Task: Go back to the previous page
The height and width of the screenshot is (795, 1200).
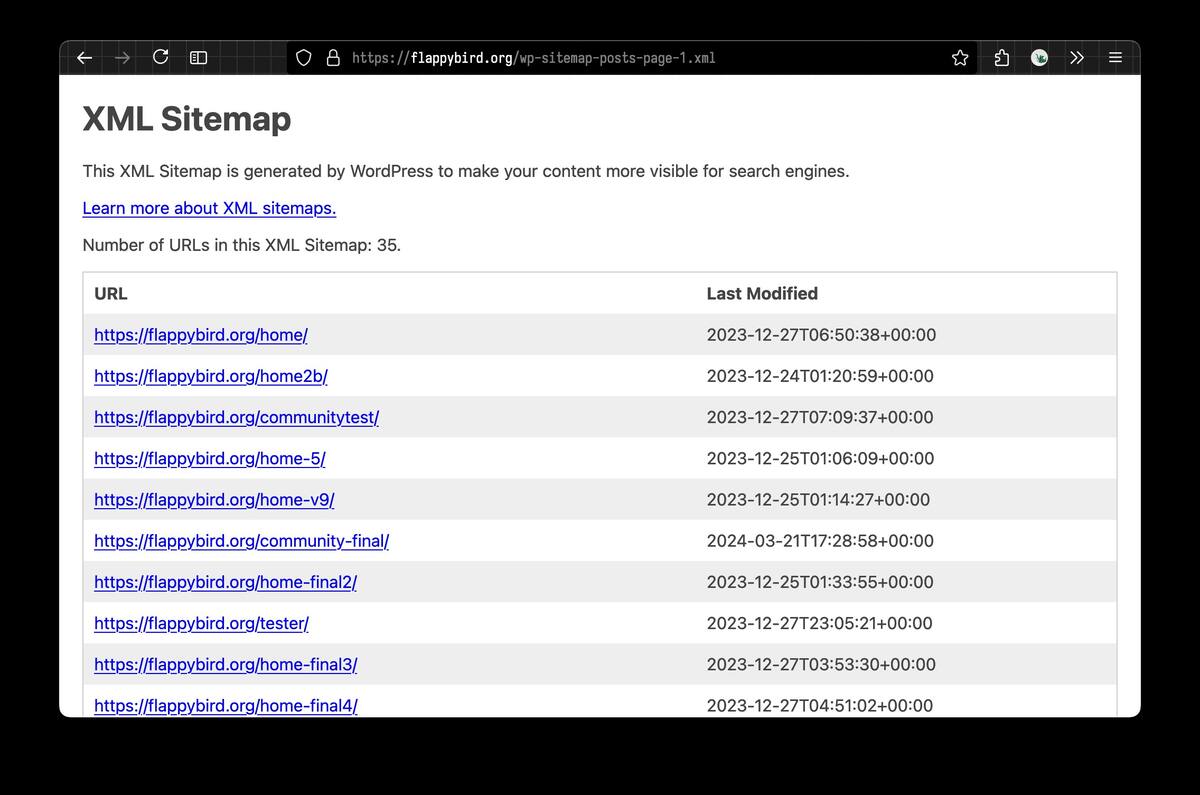Action: tap(85, 58)
